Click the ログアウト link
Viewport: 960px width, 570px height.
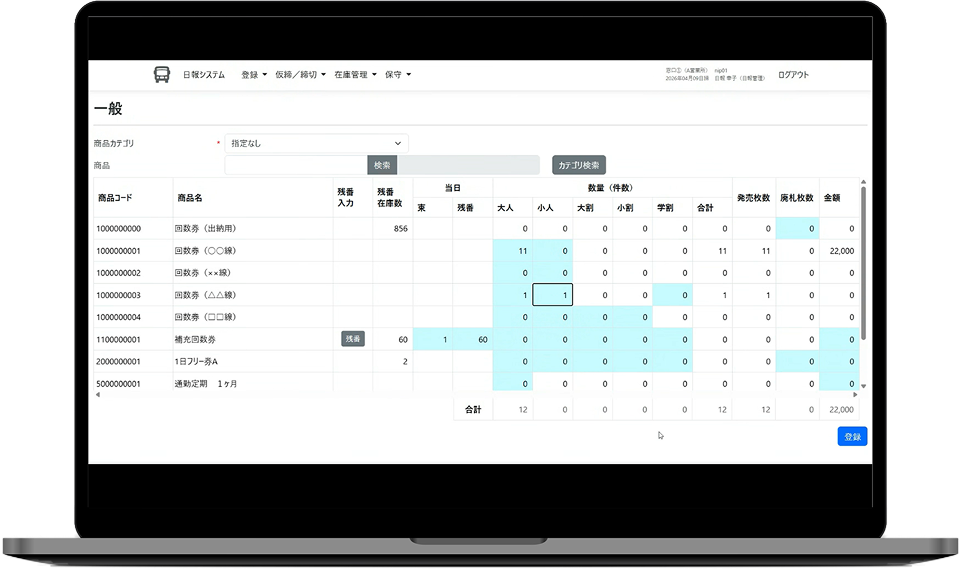click(793, 75)
